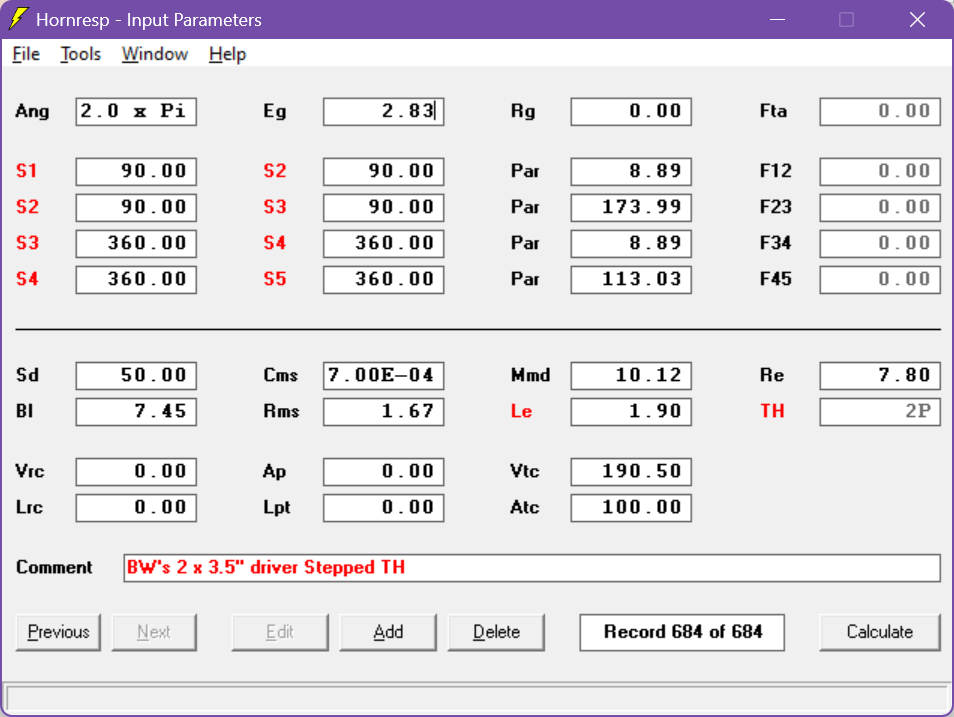Click the Sd input field
Image resolution: width=954 pixels, height=717 pixels.
coord(136,375)
